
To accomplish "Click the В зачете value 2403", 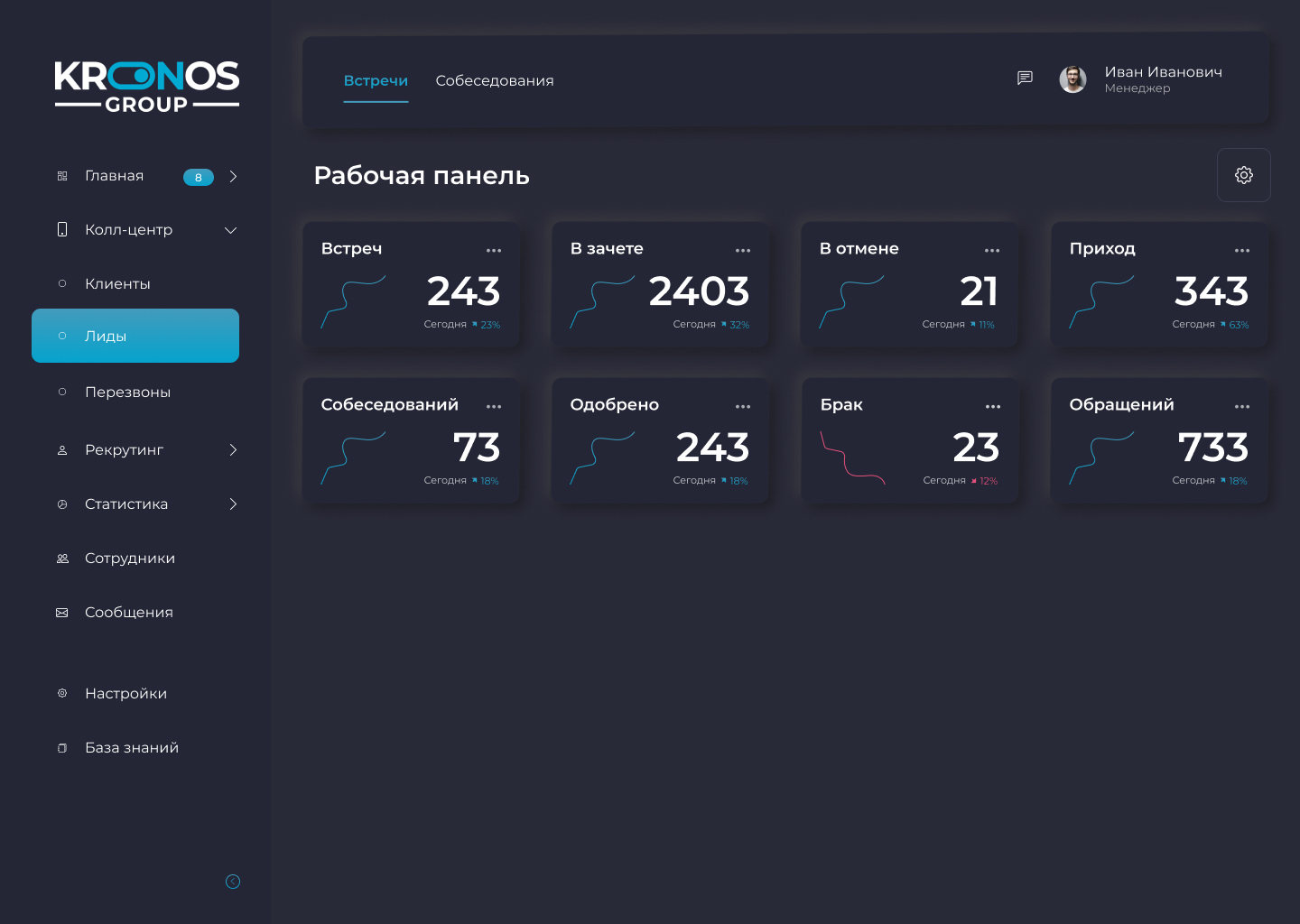I will [x=699, y=291].
